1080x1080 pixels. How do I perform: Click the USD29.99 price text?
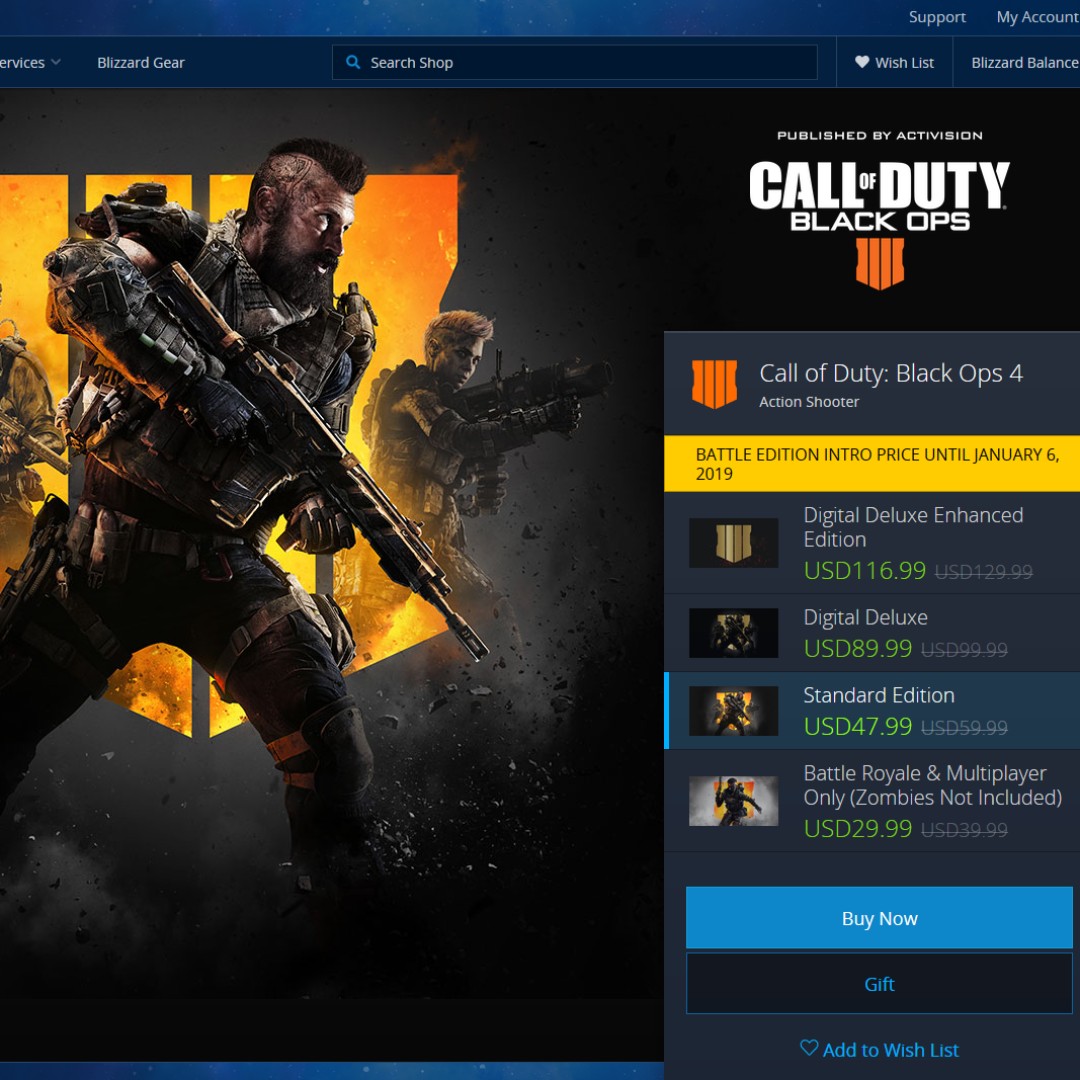tap(858, 828)
